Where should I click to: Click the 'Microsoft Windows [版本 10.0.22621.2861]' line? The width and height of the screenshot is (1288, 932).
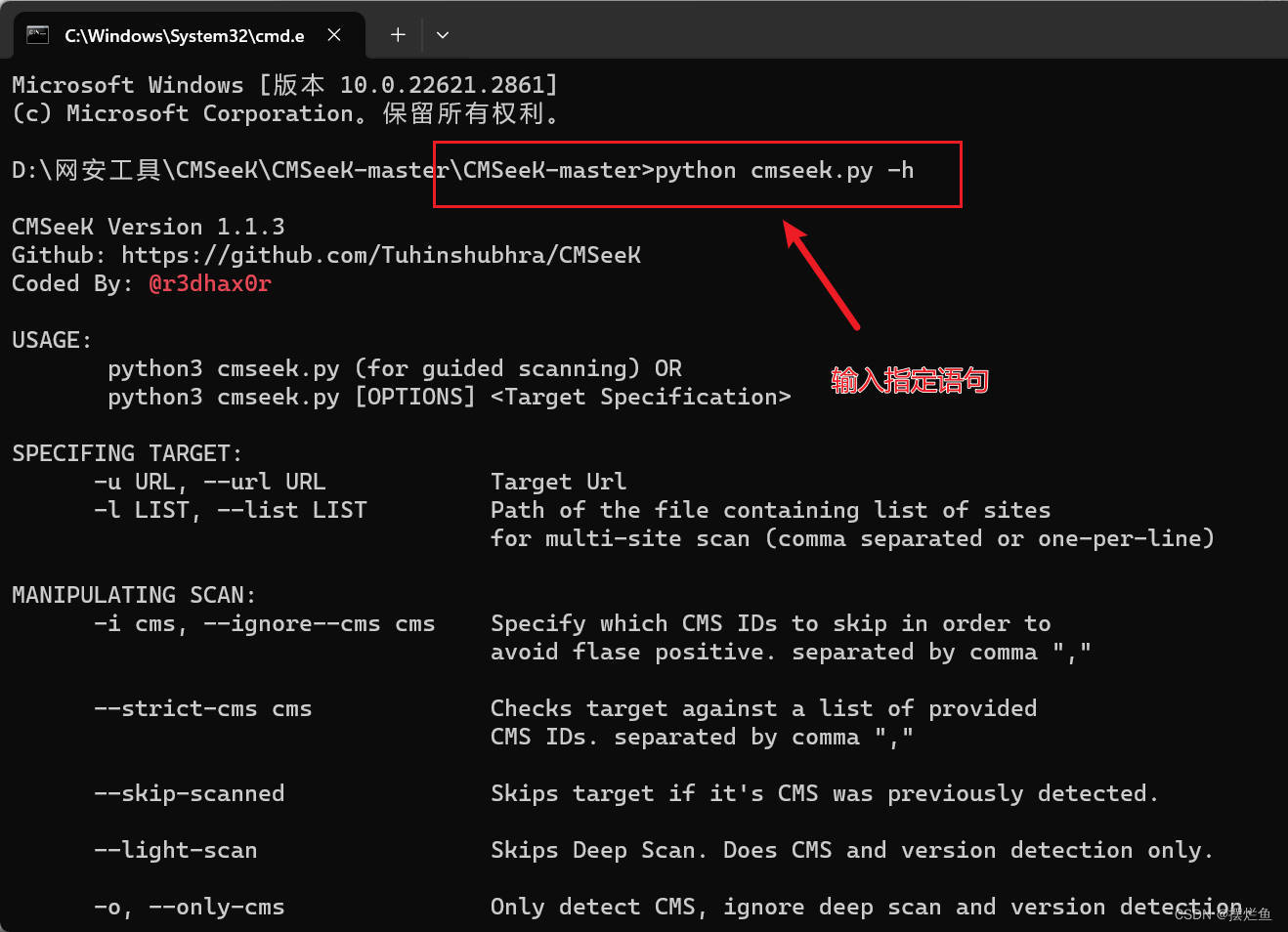[x=285, y=85]
